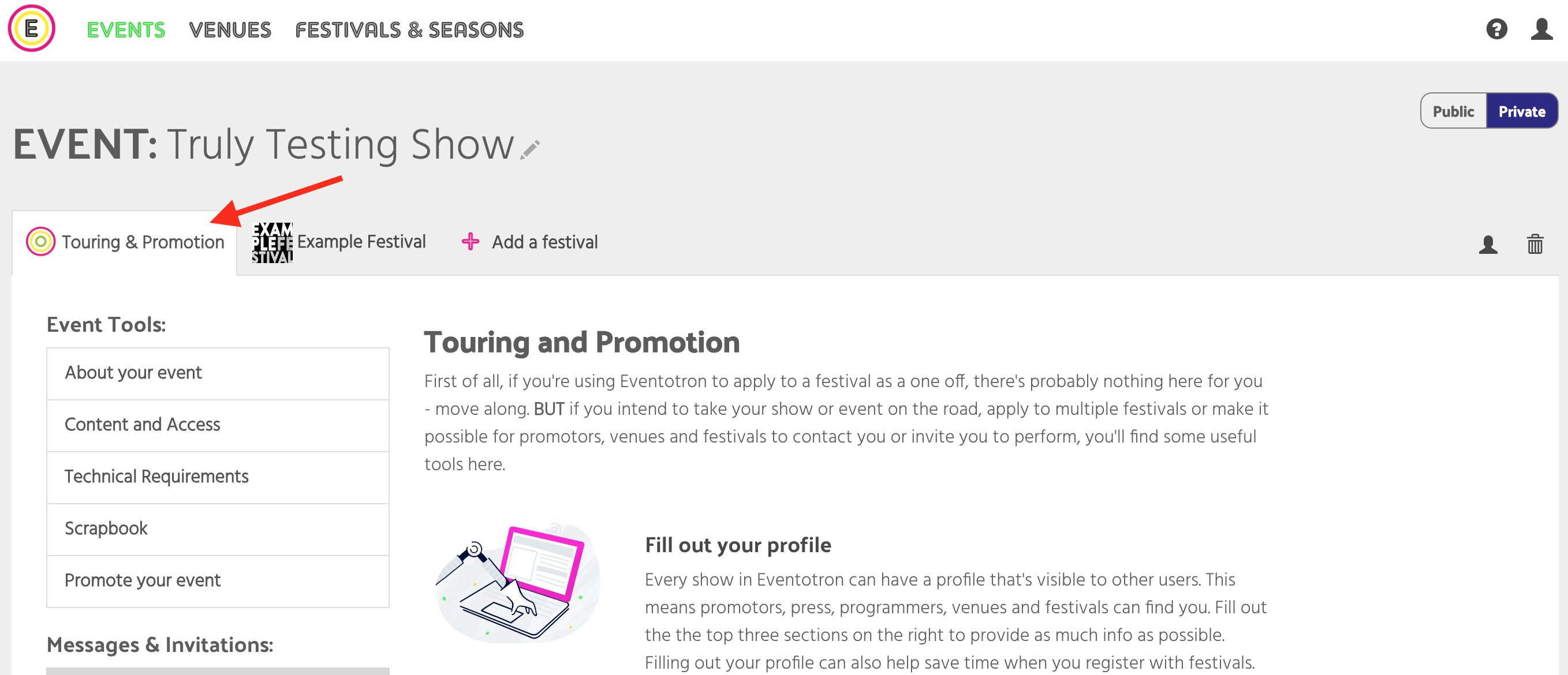Click the Eventotron E logo
The height and width of the screenshot is (675, 1568).
coord(31,29)
